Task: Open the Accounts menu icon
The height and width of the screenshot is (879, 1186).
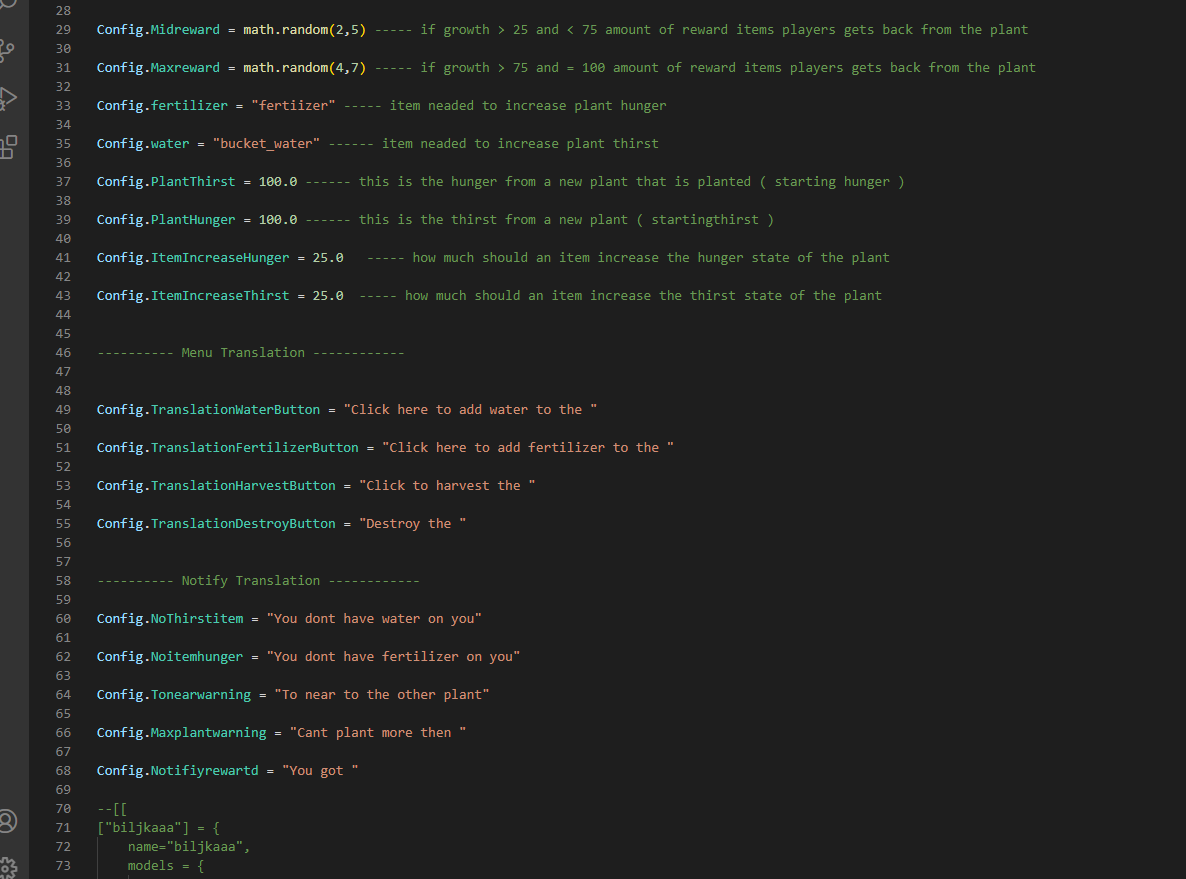Action: pos(8,821)
